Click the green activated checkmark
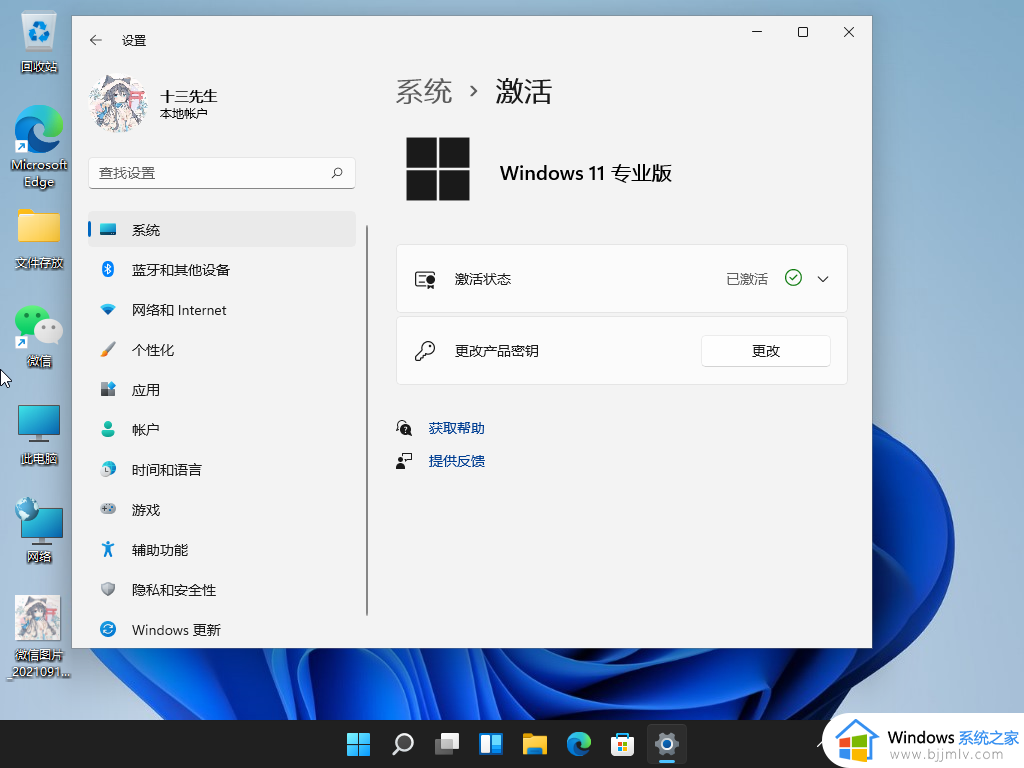The width and height of the screenshot is (1024, 768). (793, 278)
